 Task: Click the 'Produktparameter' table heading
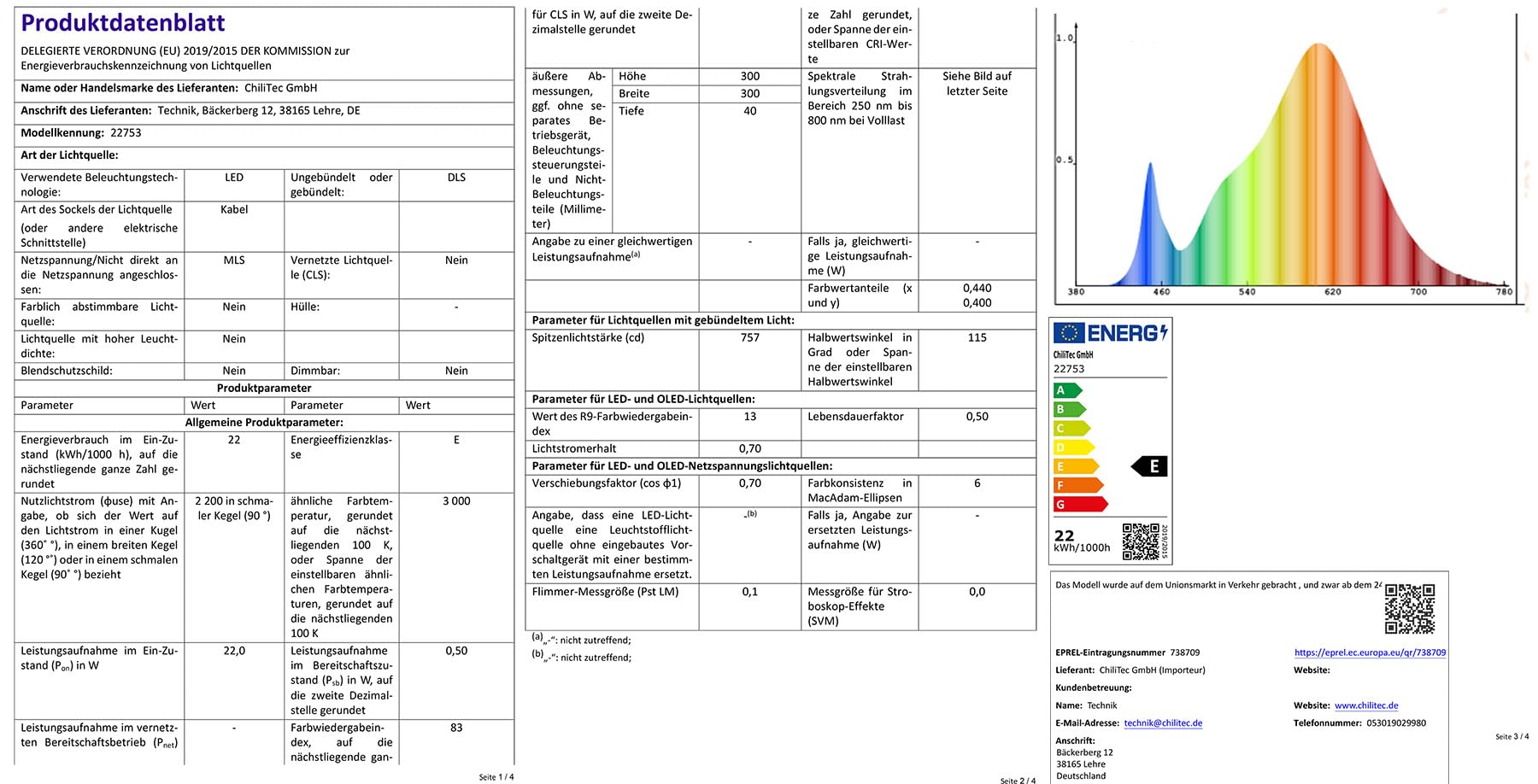264,388
